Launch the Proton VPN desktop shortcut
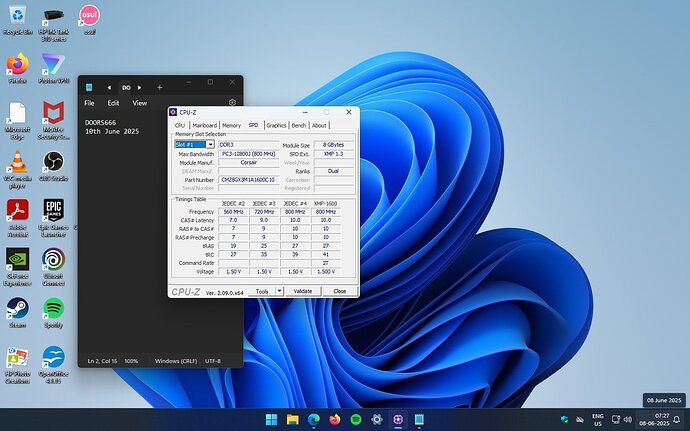This screenshot has width=690, height=431. point(54,69)
